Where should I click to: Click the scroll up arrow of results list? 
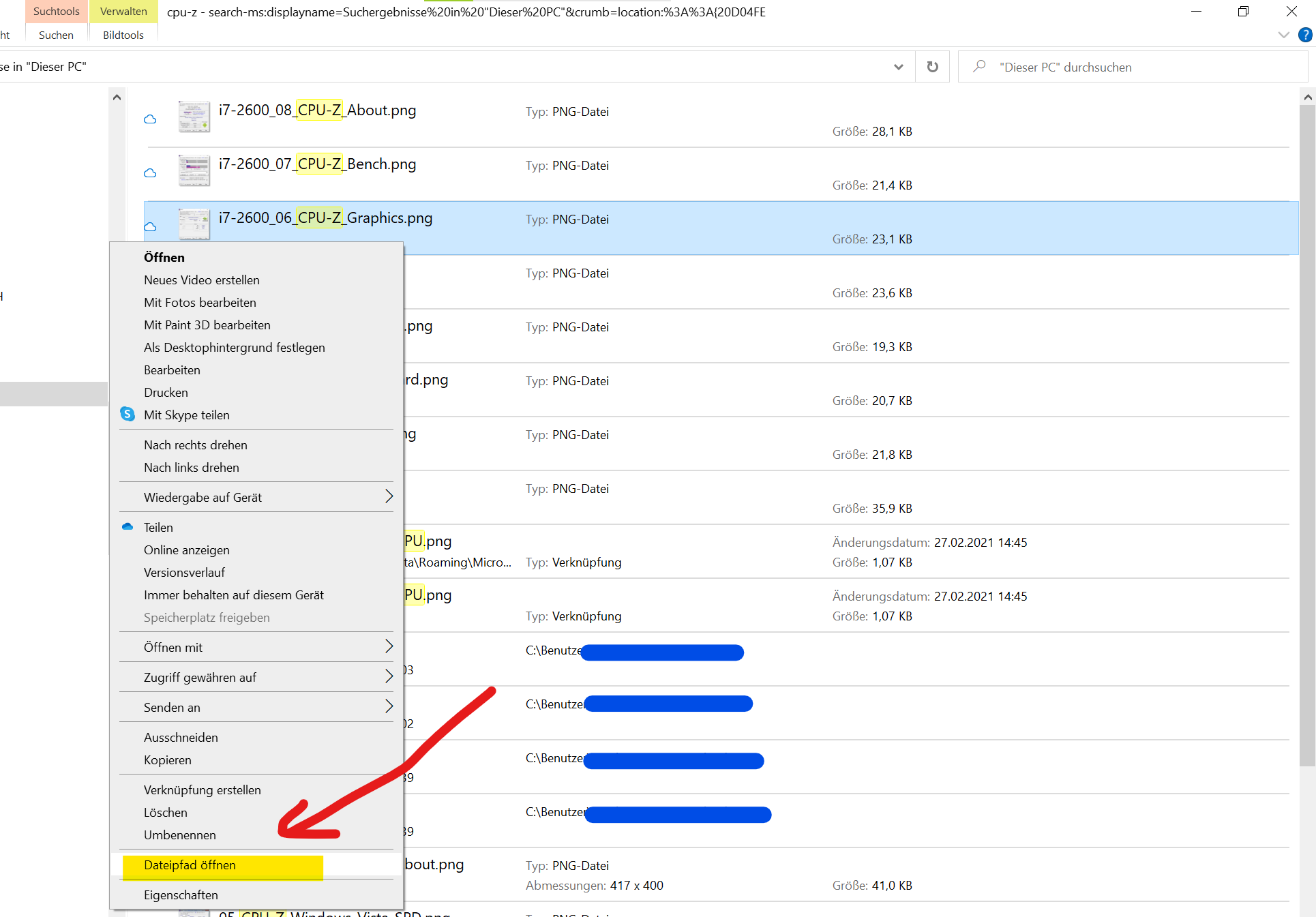point(1307,97)
